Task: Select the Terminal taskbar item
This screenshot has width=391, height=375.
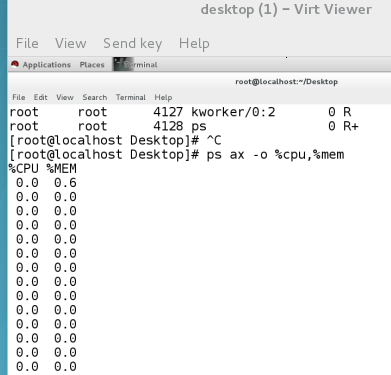Action: (x=135, y=64)
